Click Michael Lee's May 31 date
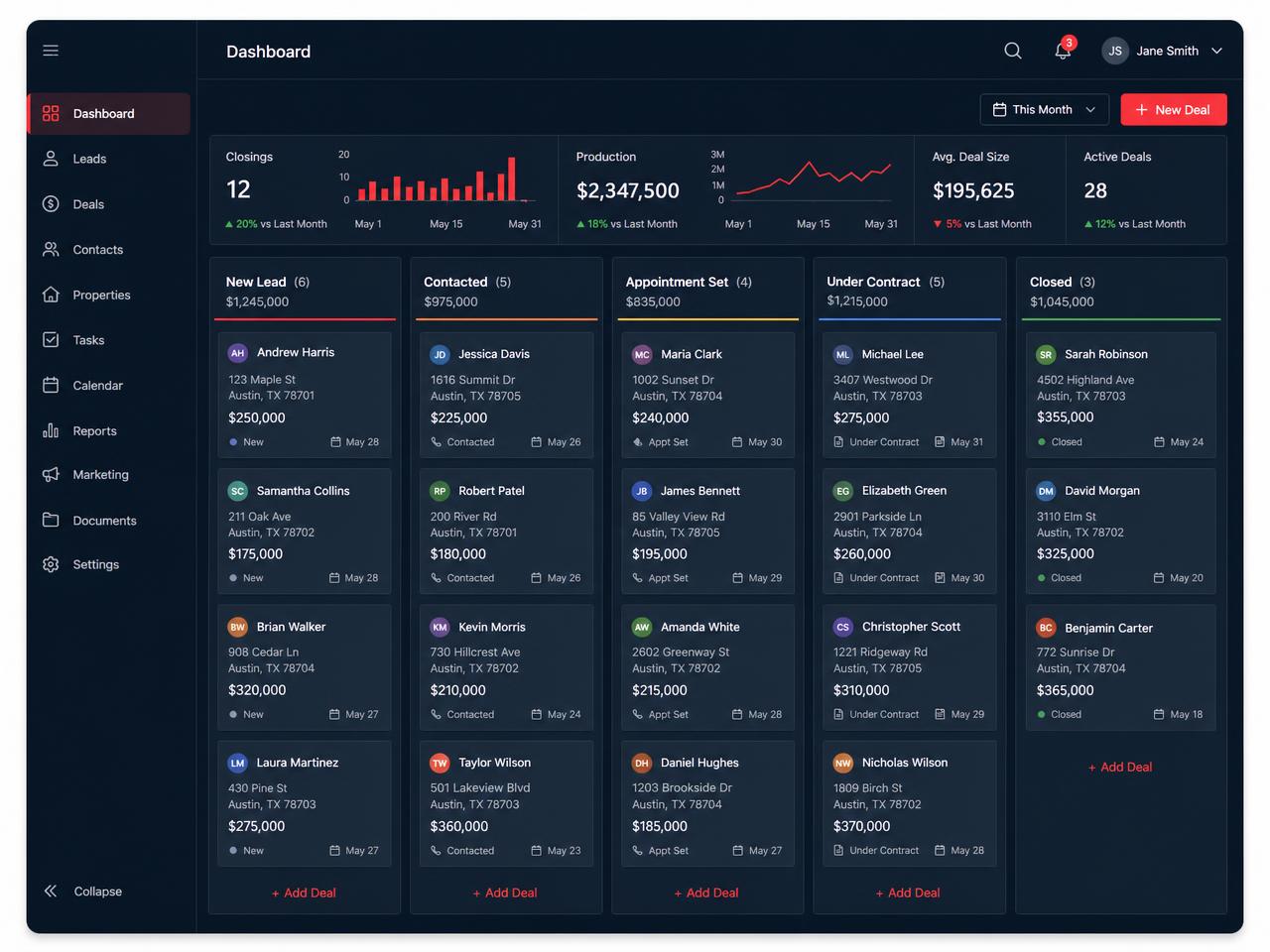Viewport: 1270px width, 952px height. tap(958, 442)
